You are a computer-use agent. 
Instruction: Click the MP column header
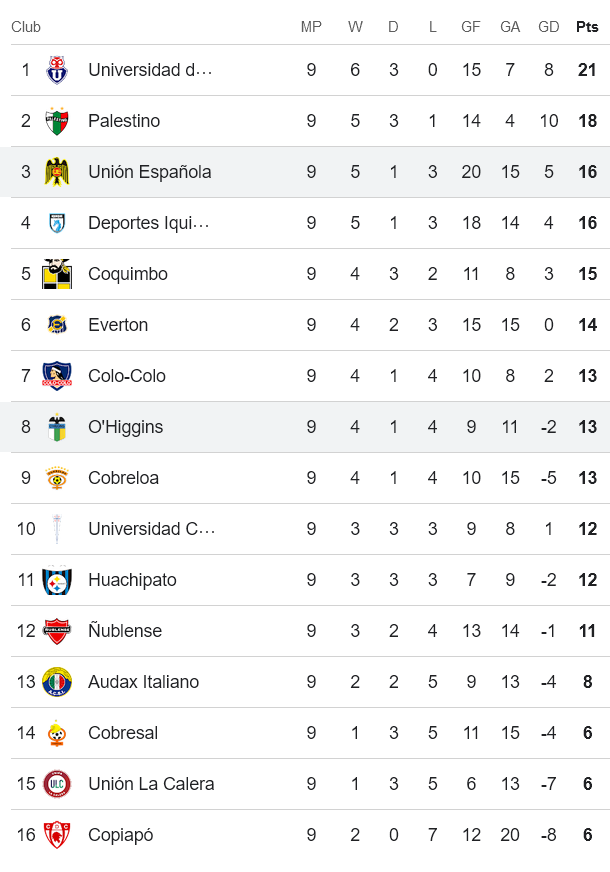coord(311,27)
